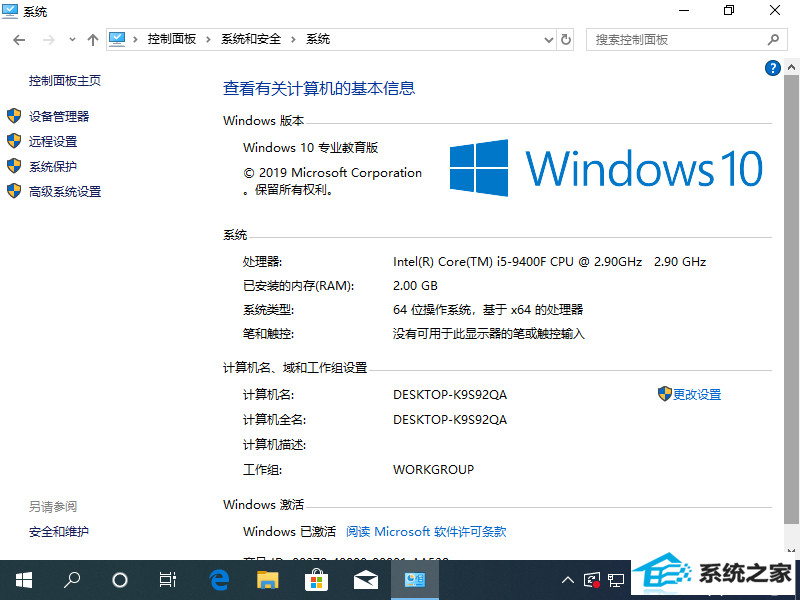The width and height of the screenshot is (800, 600).
Task: Open the address bar history dropdown
Action: 549,40
